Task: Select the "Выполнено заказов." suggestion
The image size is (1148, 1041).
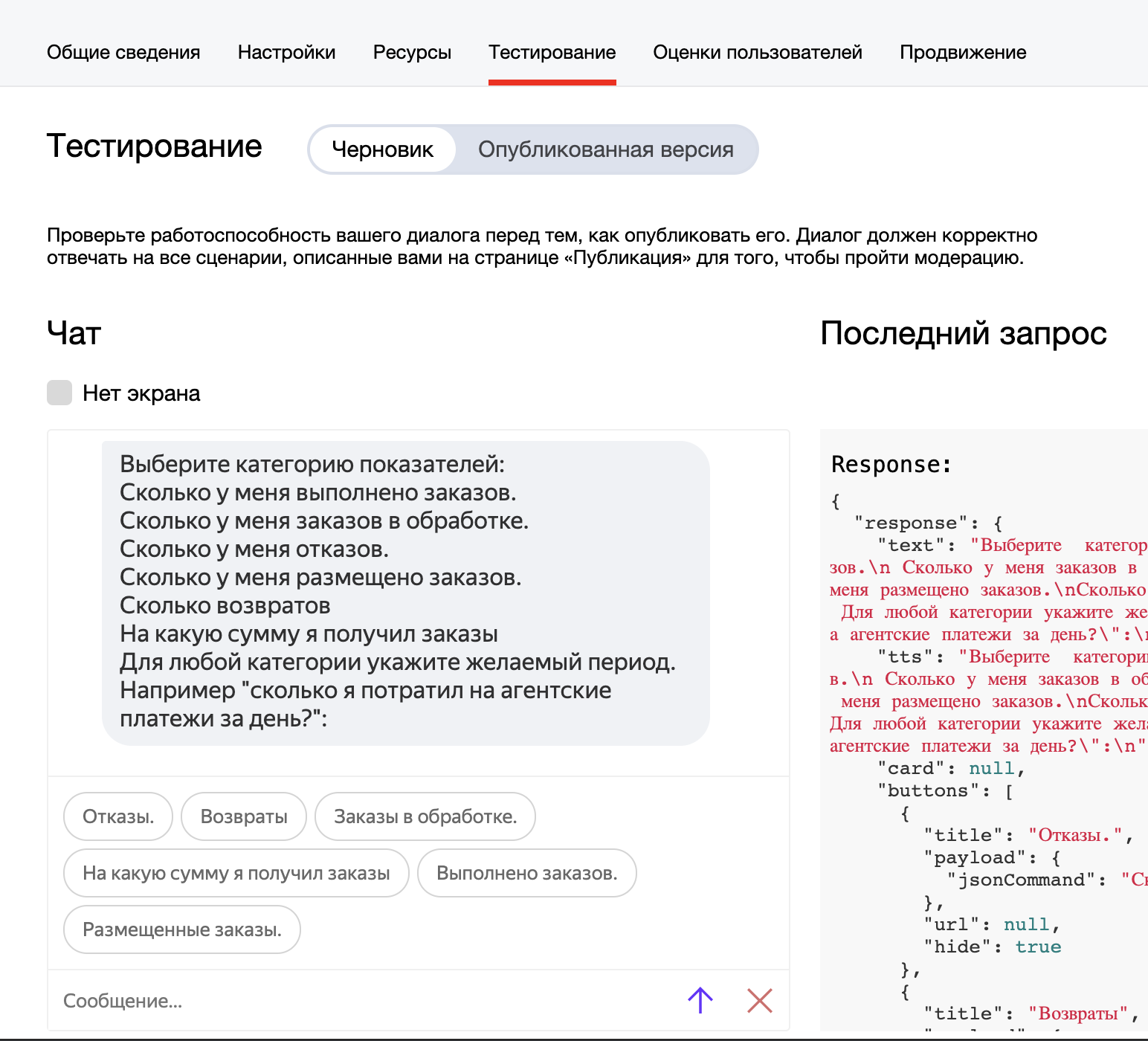Action: click(x=527, y=873)
